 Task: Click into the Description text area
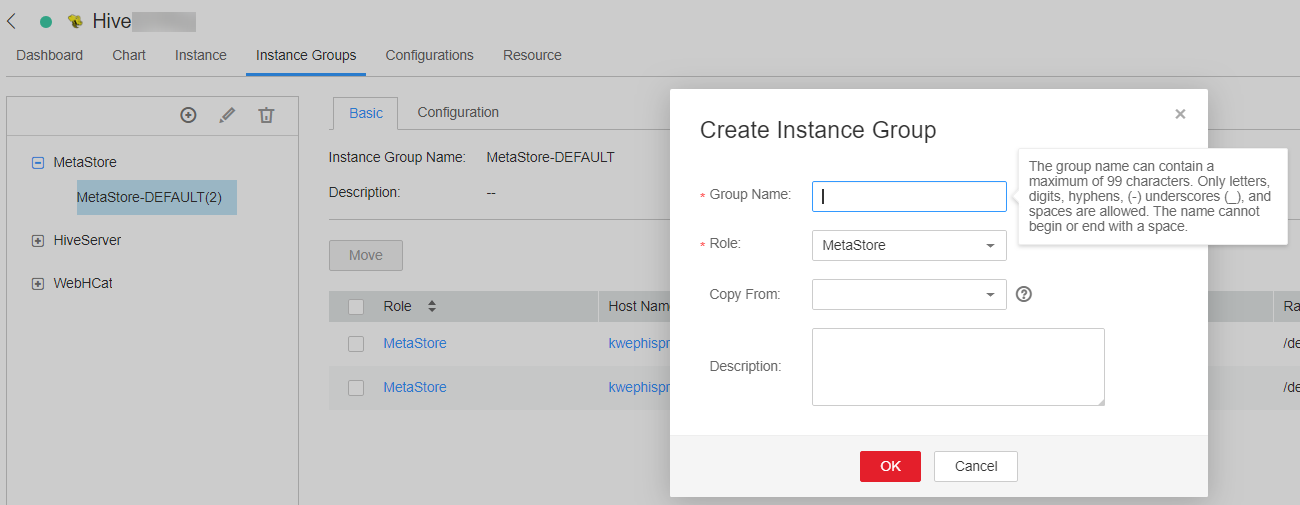(x=958, y=367)
